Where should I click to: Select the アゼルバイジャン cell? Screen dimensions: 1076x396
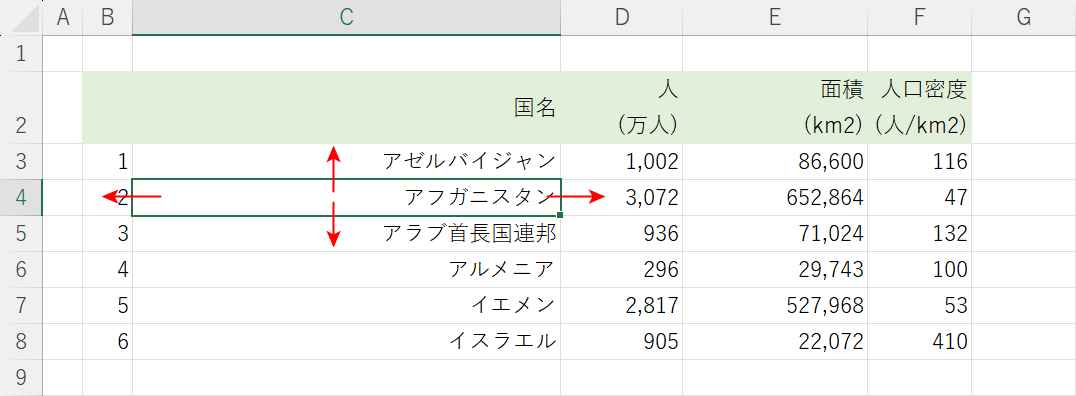pyautogui.click(x=347, y=161)
